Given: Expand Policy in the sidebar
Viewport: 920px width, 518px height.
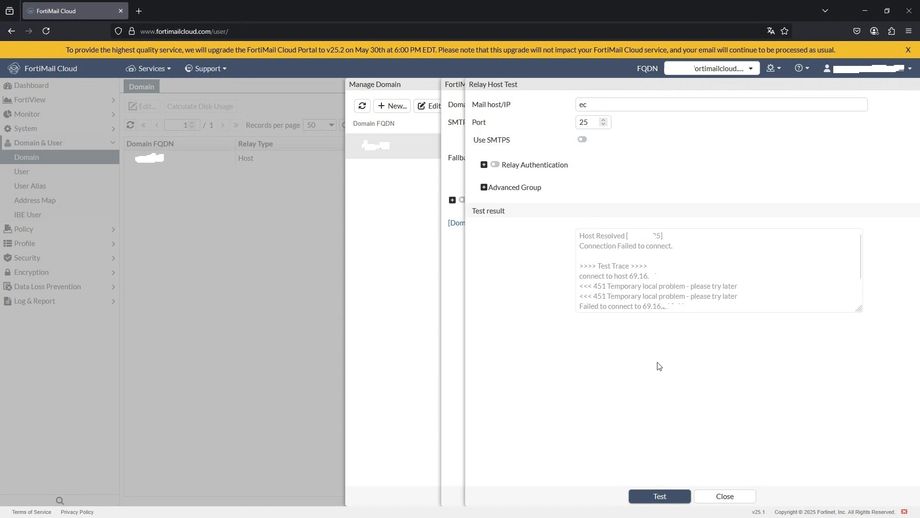Looking at the screenshot, I should pos(59,229).
